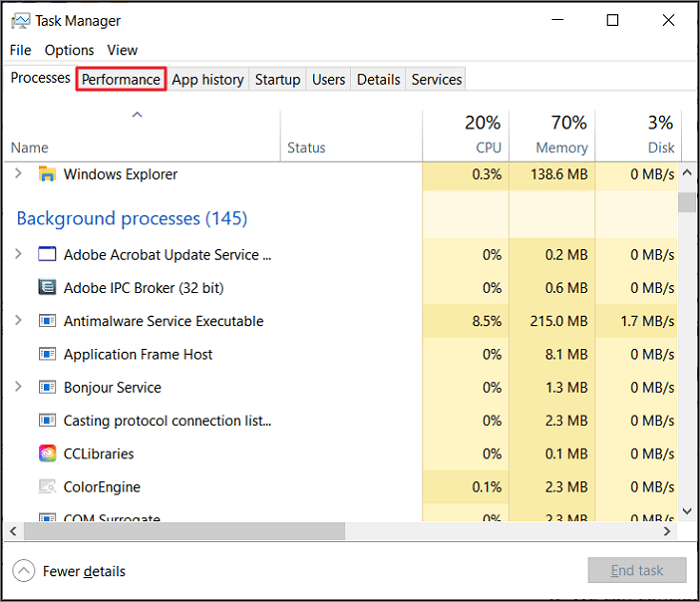Image resolution: width=700 pixels, height=602 pixels.
Task: Expand the Adobe Acrobat Update Service entry
Action: coord(18,255)
